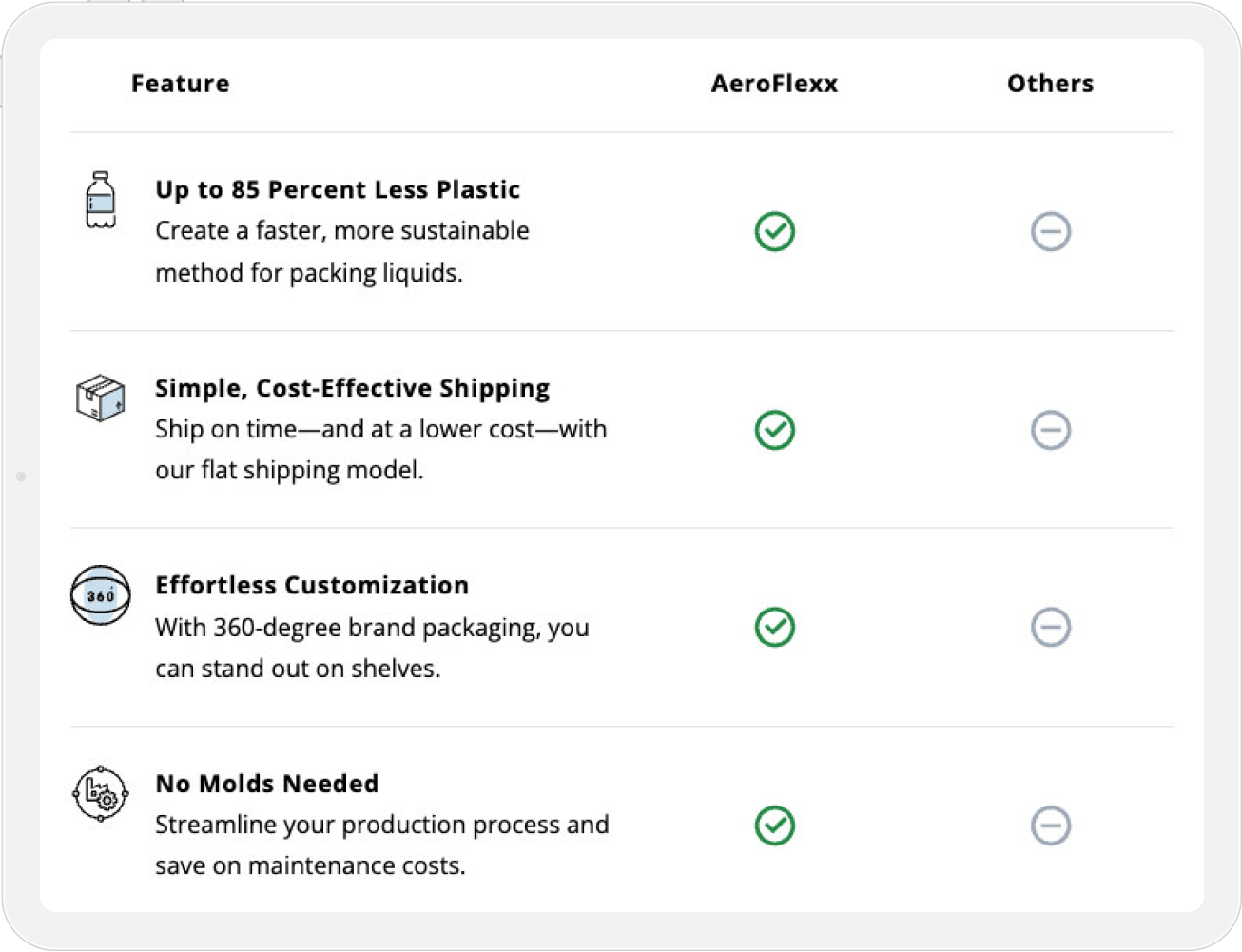Click AeroFlexx checkmark for Less Plastic
The image size is (1242, 952).
point(775,231)
